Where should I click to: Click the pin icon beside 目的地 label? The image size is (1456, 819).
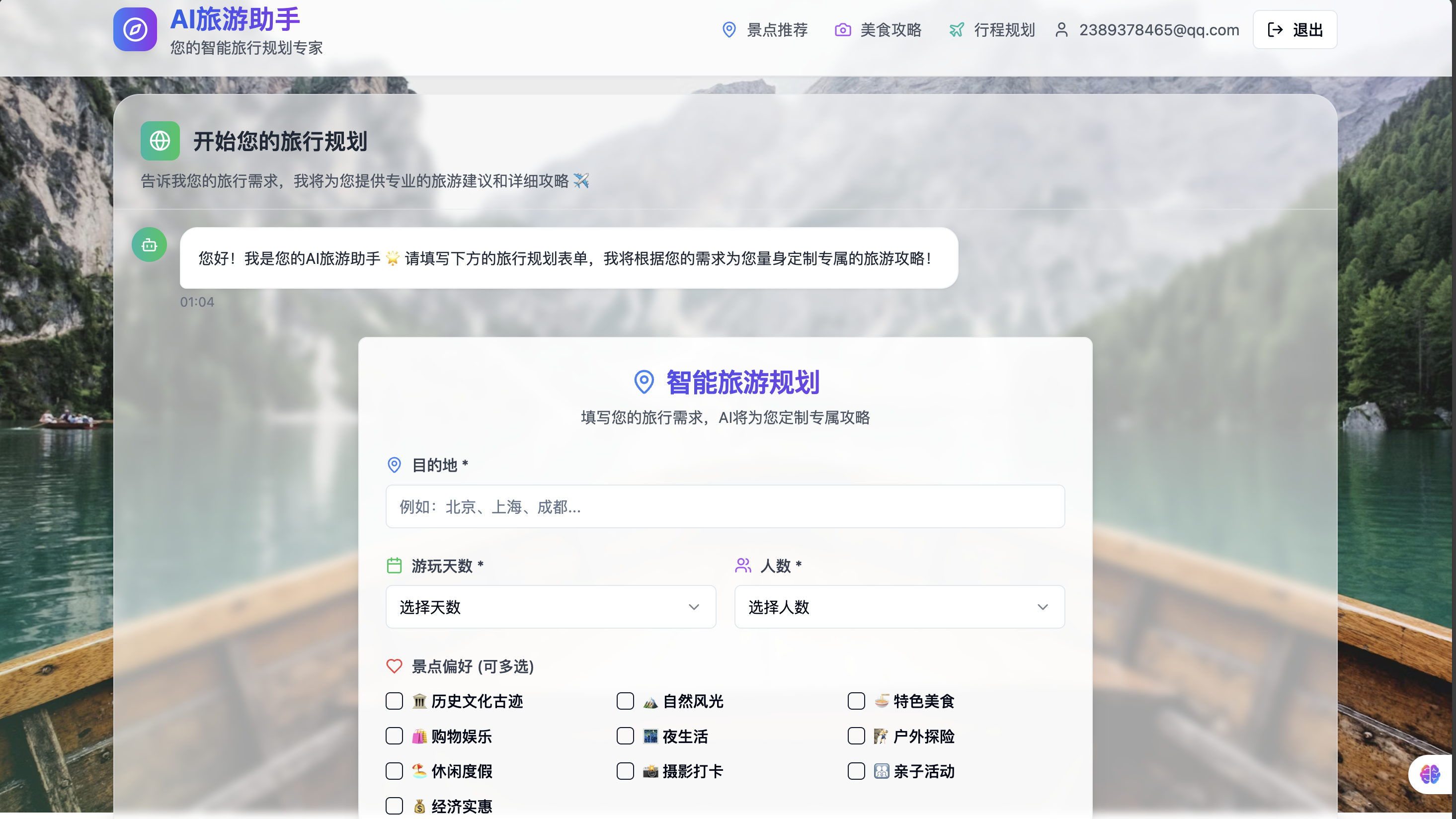click(394, 465)
